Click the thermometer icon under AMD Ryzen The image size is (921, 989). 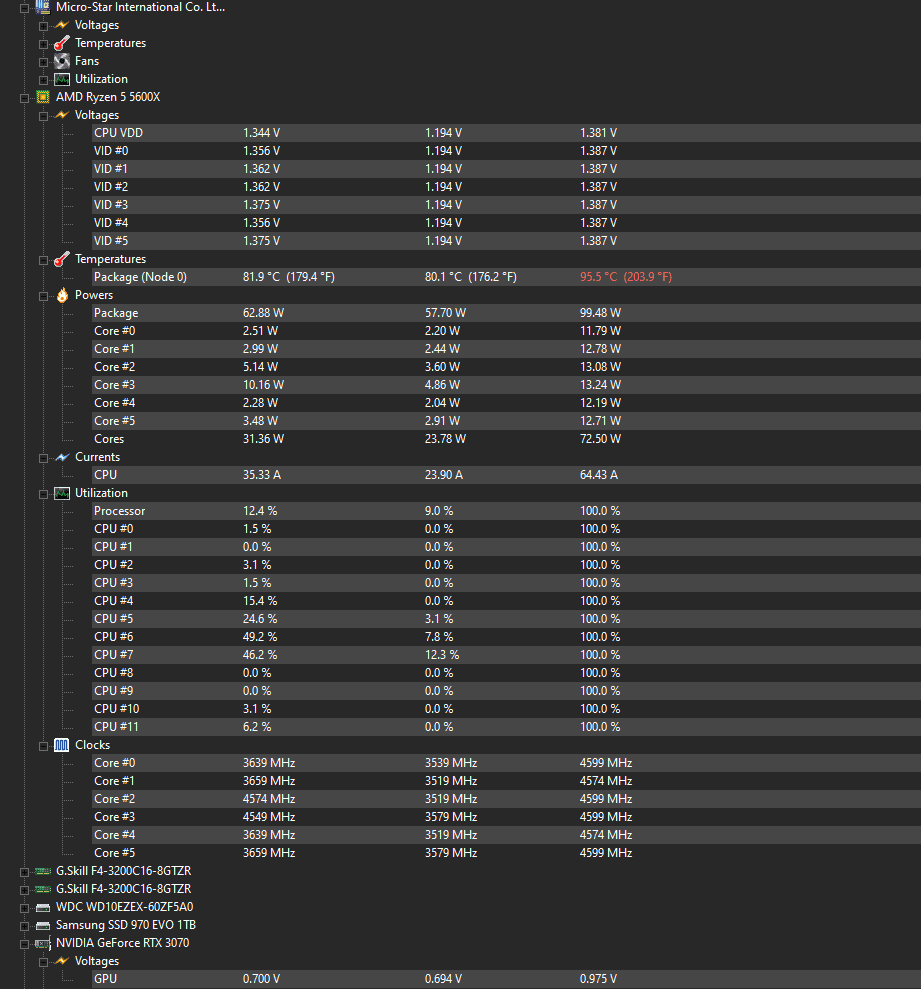[61, 259]
